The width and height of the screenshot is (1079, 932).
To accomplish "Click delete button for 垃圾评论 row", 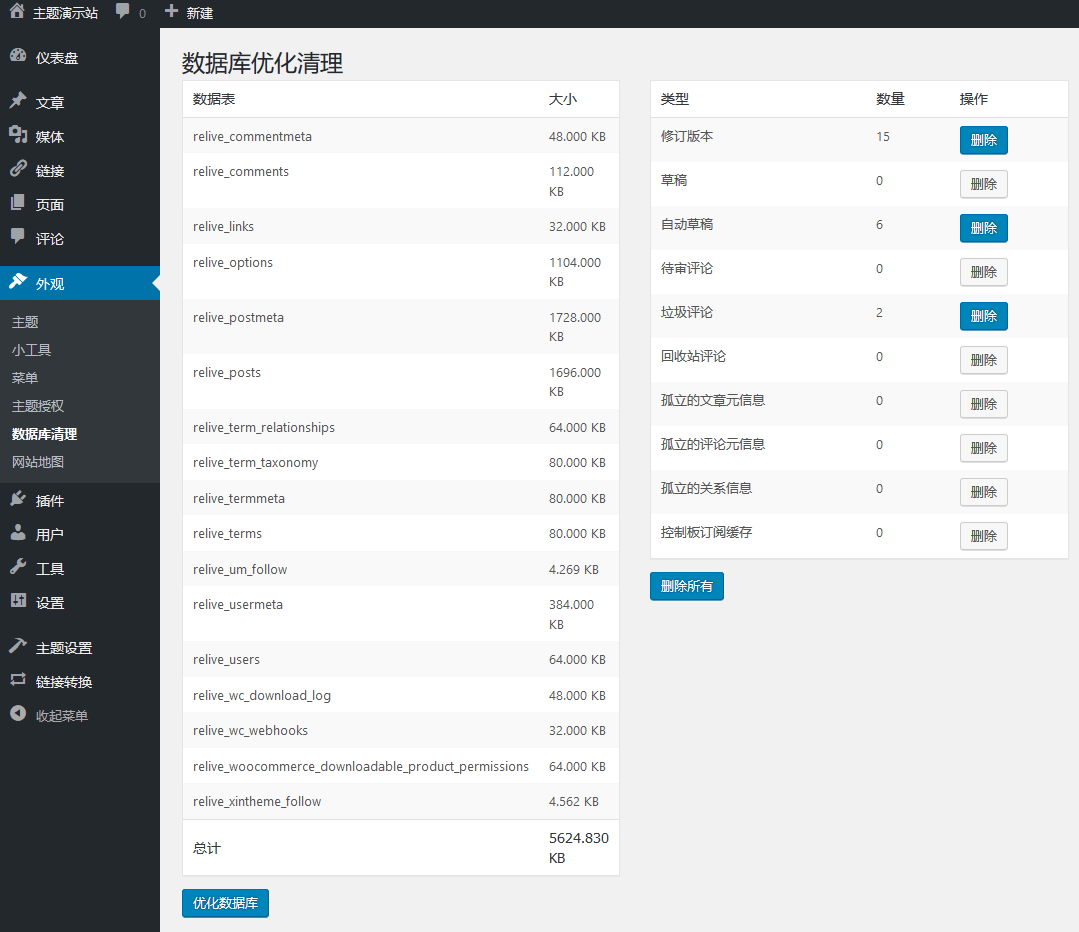I will tap(983, 316).
